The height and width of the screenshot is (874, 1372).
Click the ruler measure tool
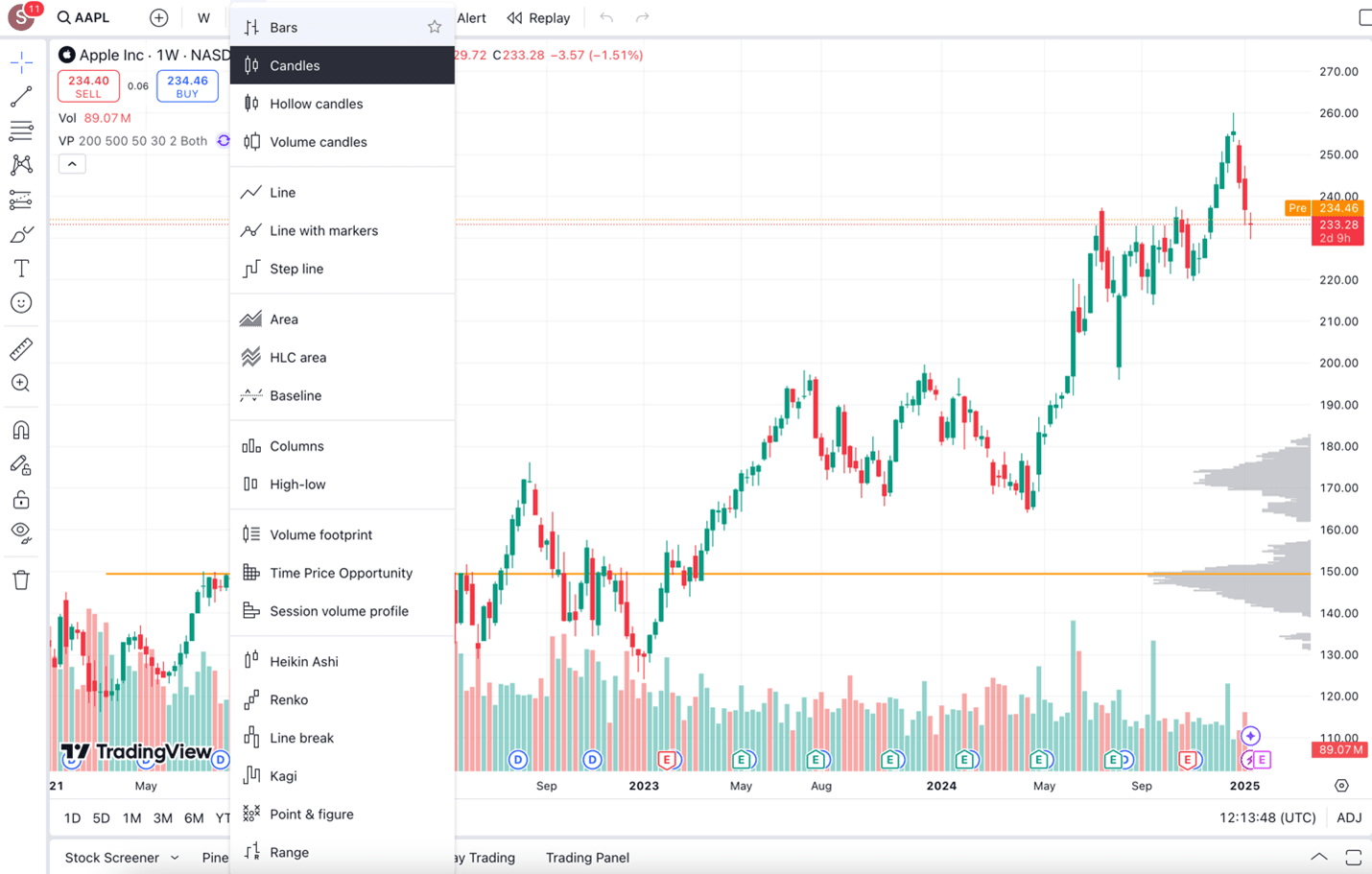(21, 349)
